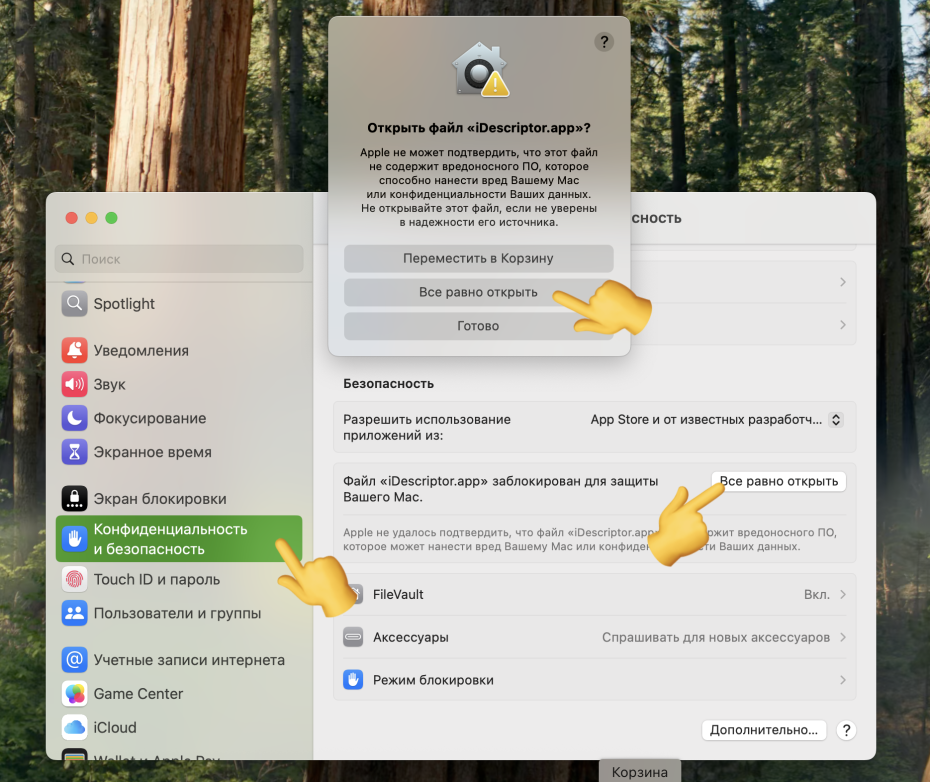This screenshot has height=782, width=930.
Task: Open Уведомления settings pane
Action: coord(179,351)
